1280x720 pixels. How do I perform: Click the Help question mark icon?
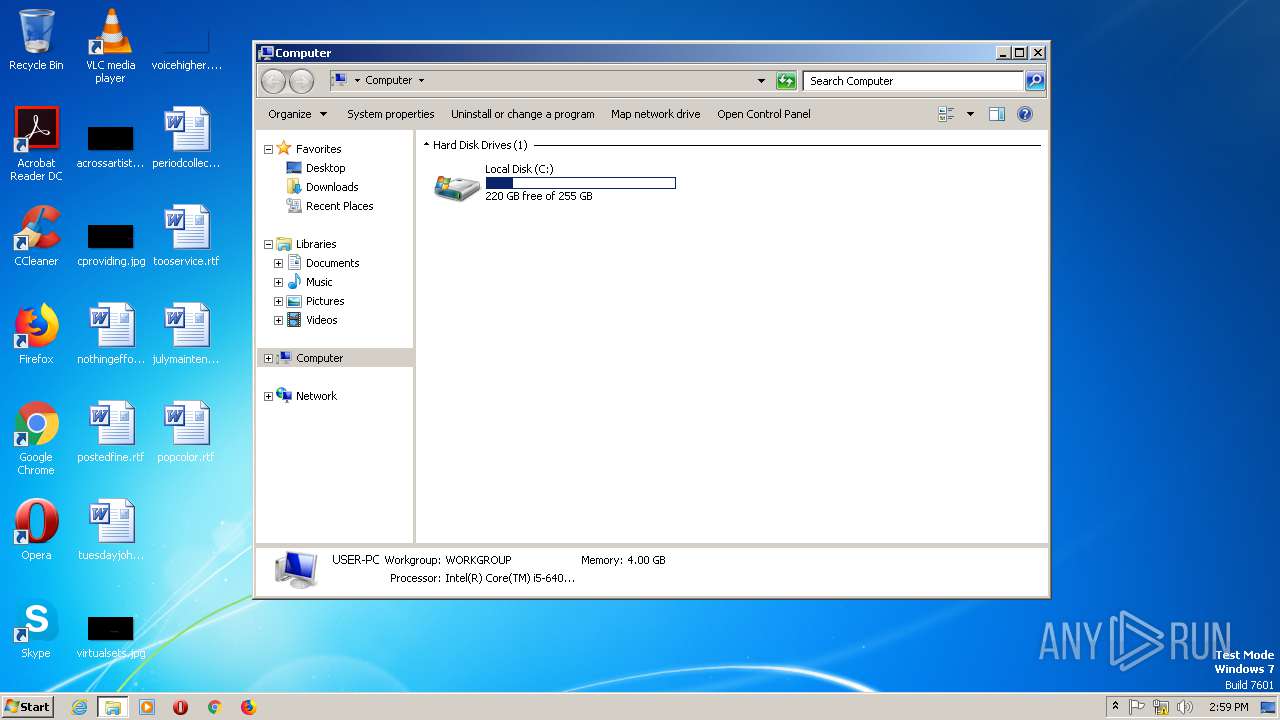[1025, 114]
